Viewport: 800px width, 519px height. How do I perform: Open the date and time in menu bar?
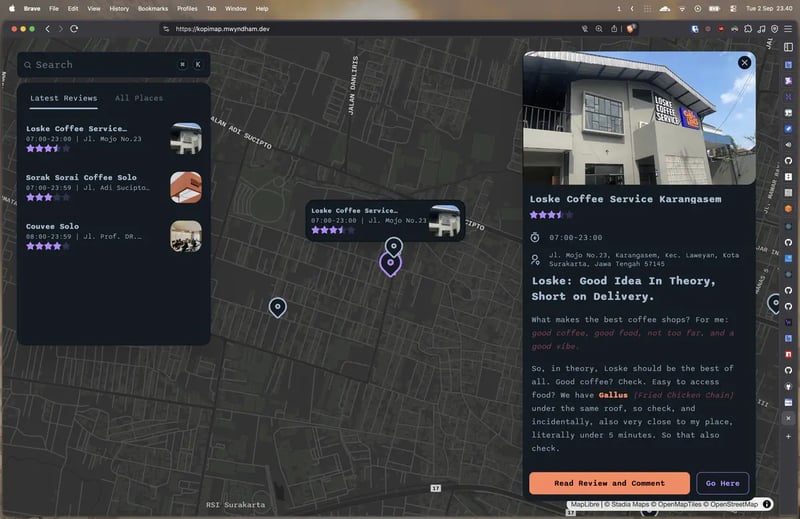click(769, 9)
